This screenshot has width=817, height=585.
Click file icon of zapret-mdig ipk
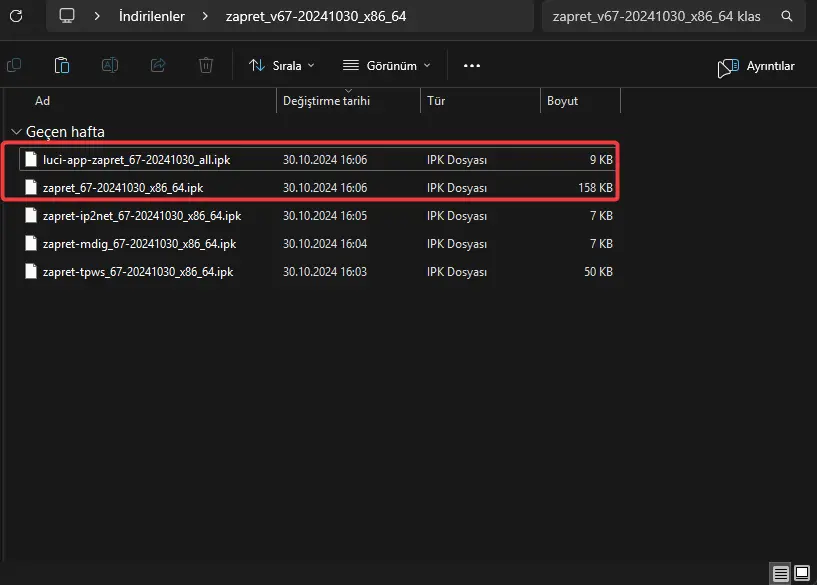click(x=31, y=244)
